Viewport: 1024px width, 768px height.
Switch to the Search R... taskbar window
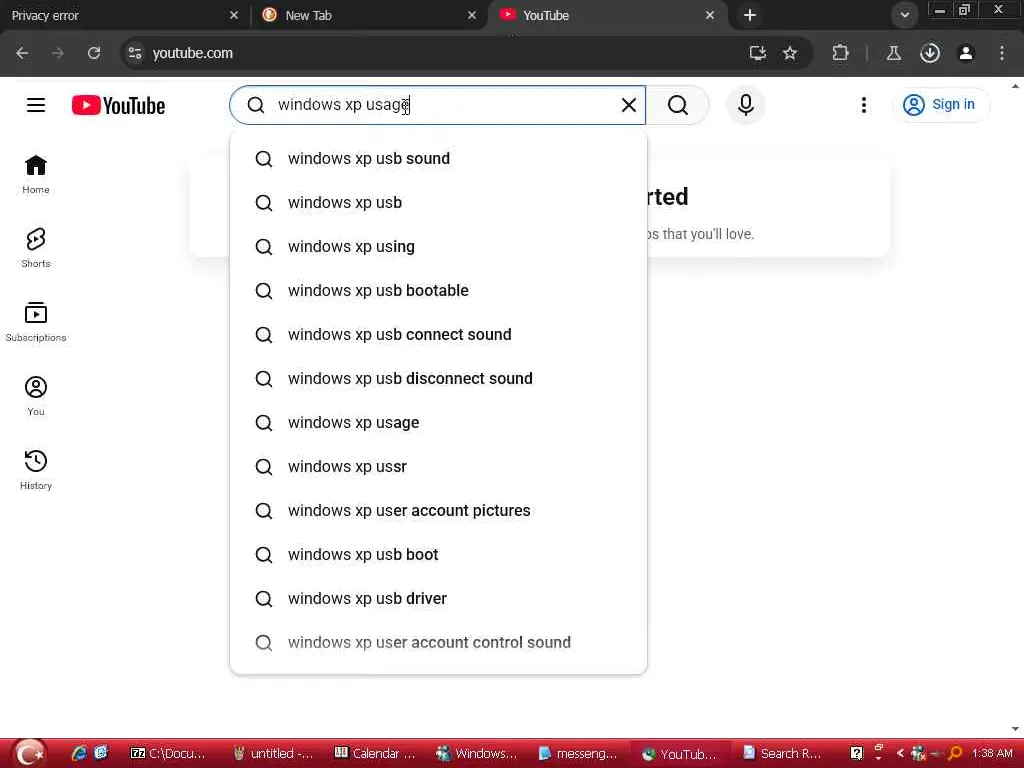coord(782,754)
